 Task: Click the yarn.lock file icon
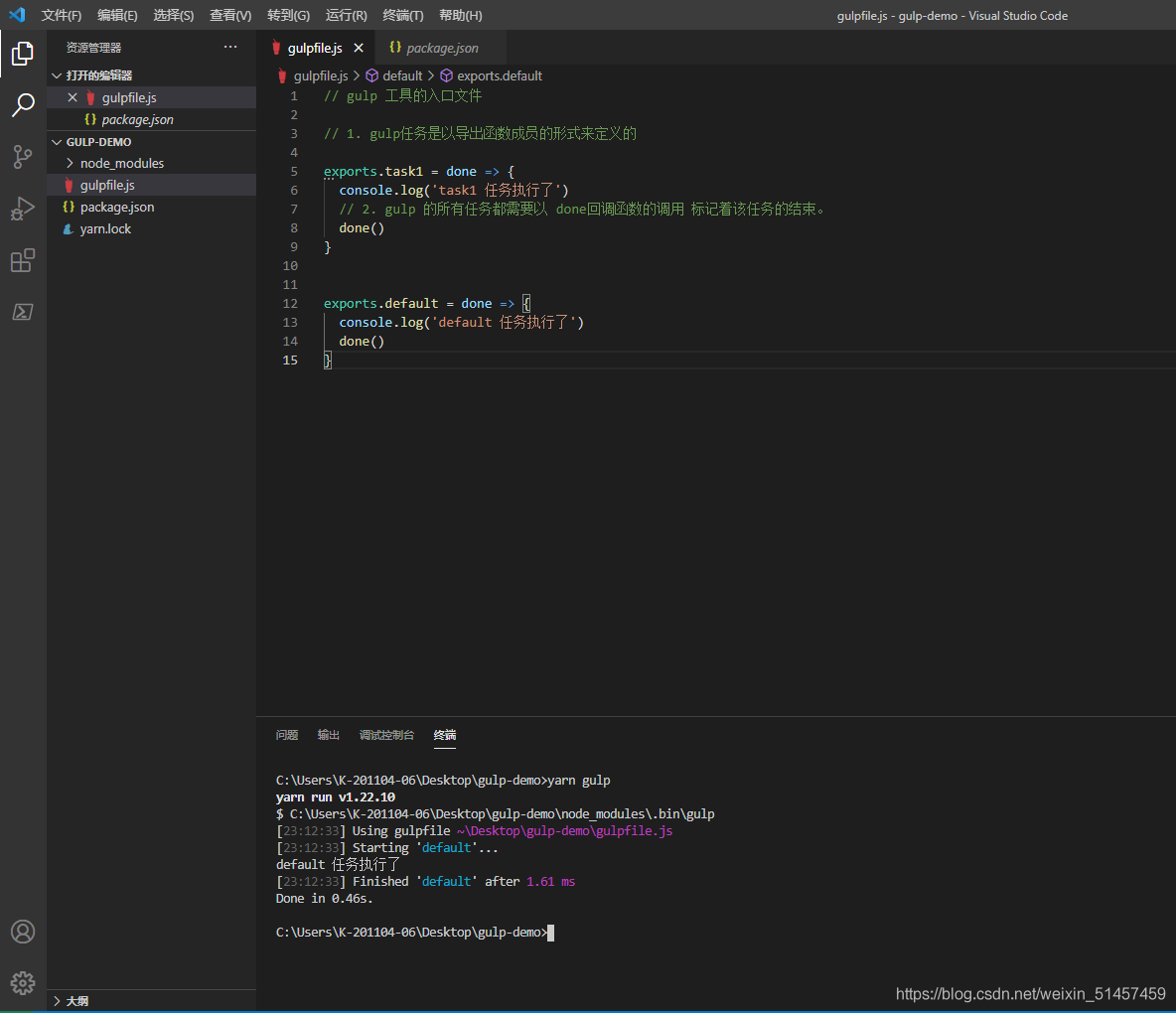coord(69,228)
